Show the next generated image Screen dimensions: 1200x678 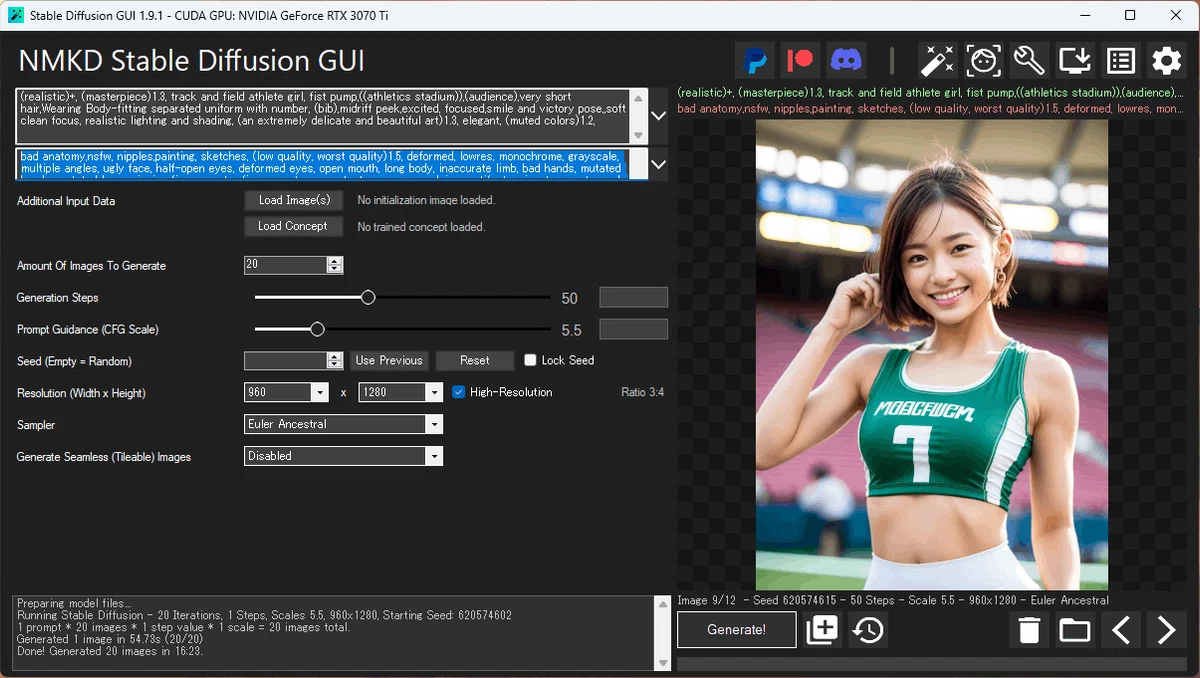[x=1167, y=630]
